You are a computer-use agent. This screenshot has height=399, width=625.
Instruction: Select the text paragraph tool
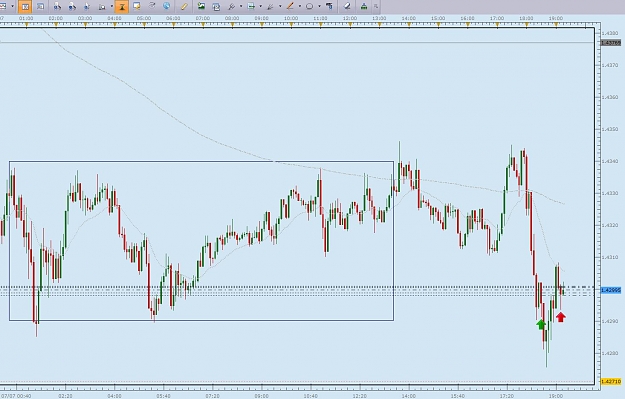coord(329,6)
